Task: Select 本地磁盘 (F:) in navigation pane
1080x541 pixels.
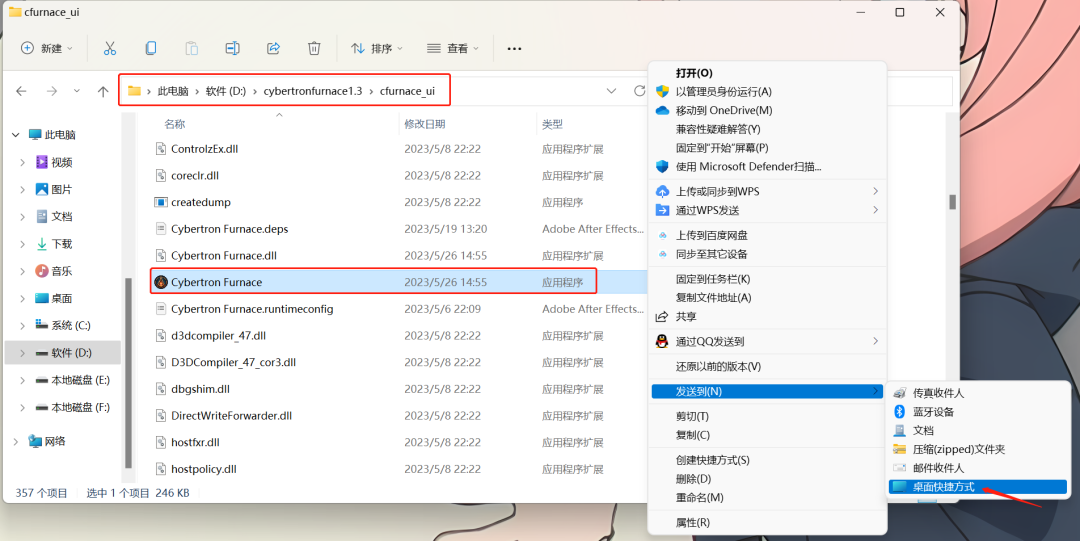Action: point(81,407)
